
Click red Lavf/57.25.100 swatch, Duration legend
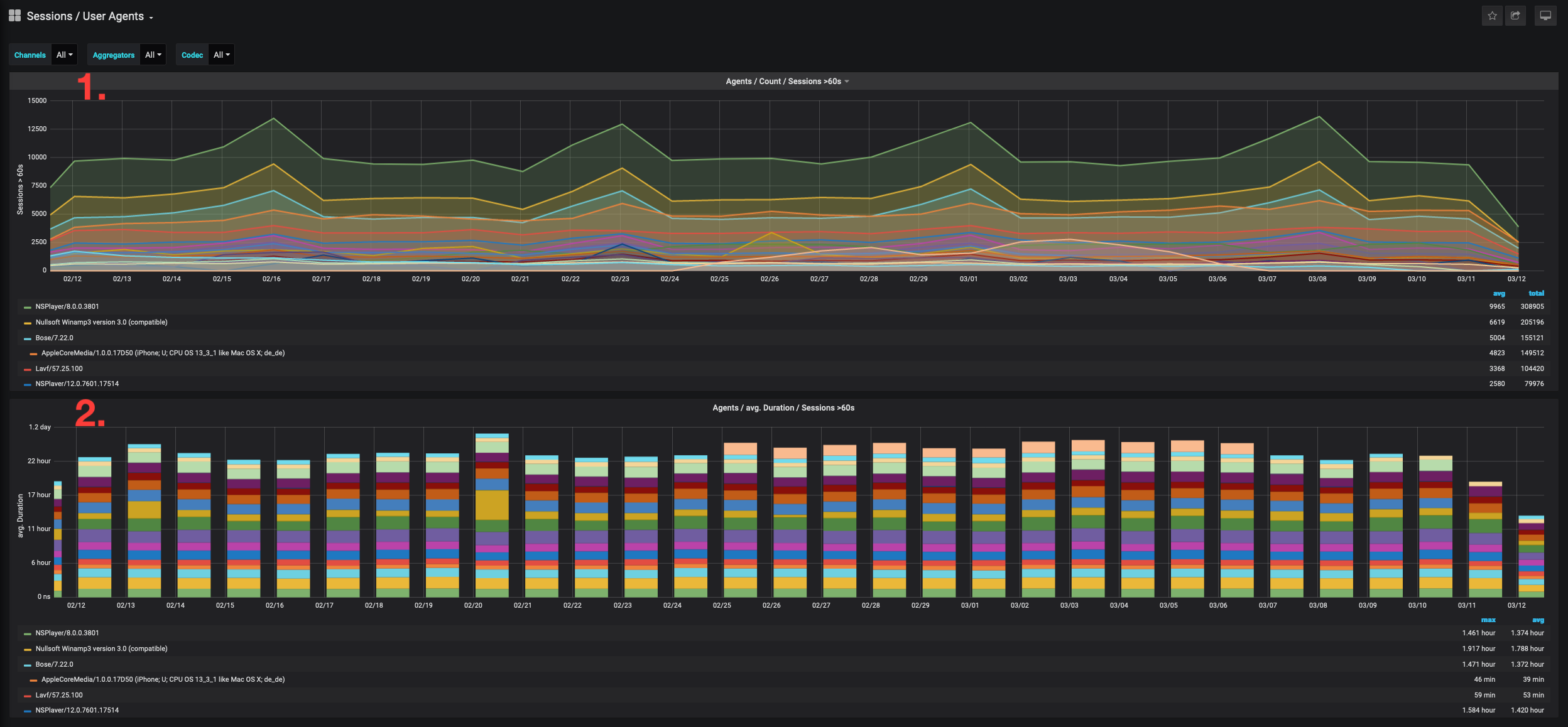[x=28, y=696]
